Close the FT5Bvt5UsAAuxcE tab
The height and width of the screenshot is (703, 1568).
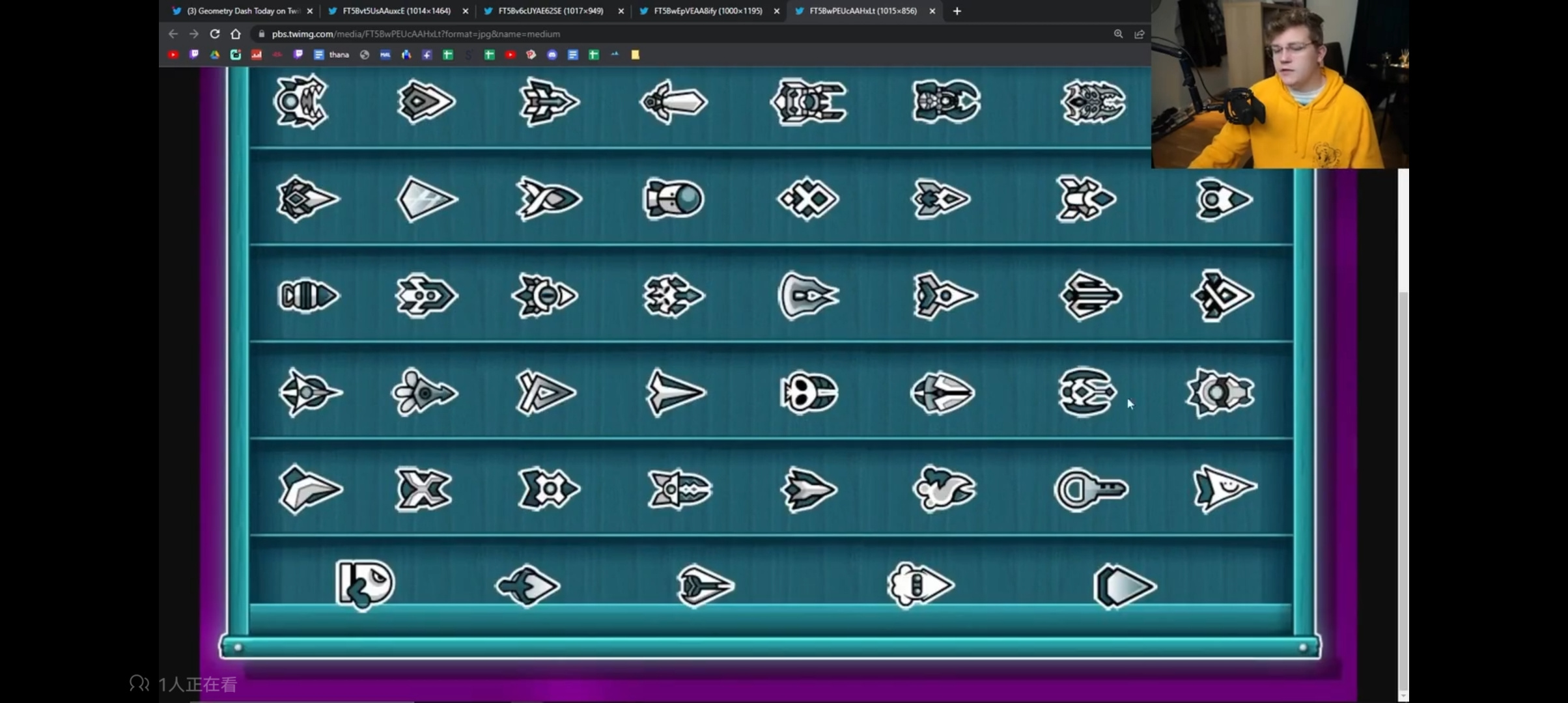point(465,11)
